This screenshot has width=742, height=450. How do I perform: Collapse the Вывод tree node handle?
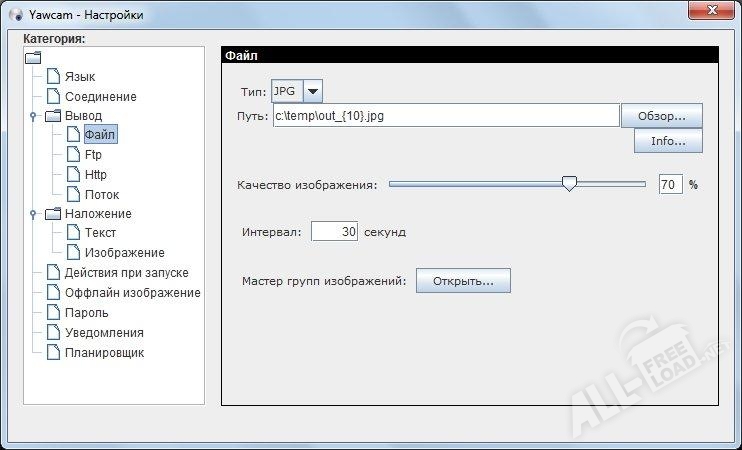tap(33, 116)
